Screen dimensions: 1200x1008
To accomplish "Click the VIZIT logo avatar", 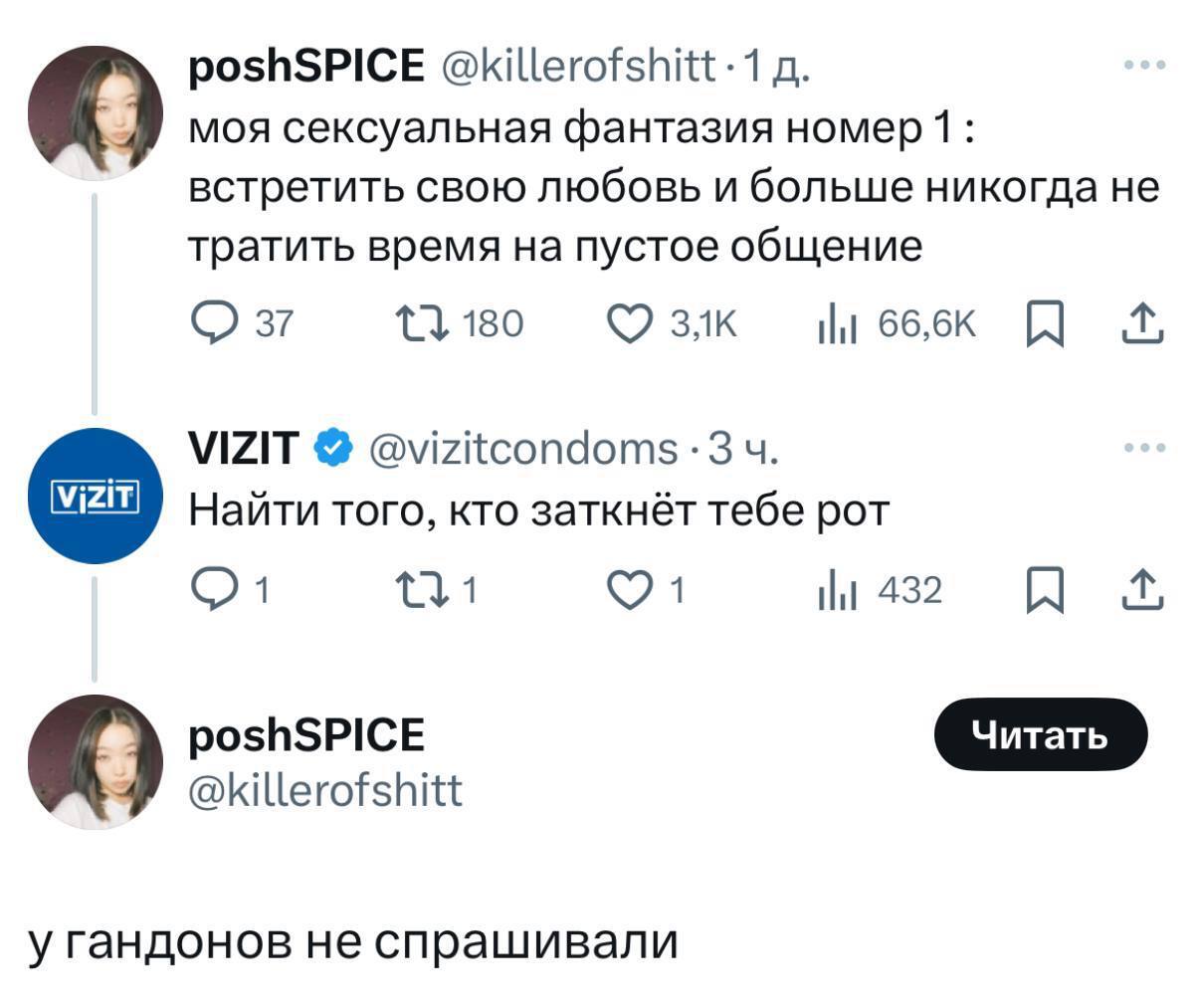I will (96, 493).
